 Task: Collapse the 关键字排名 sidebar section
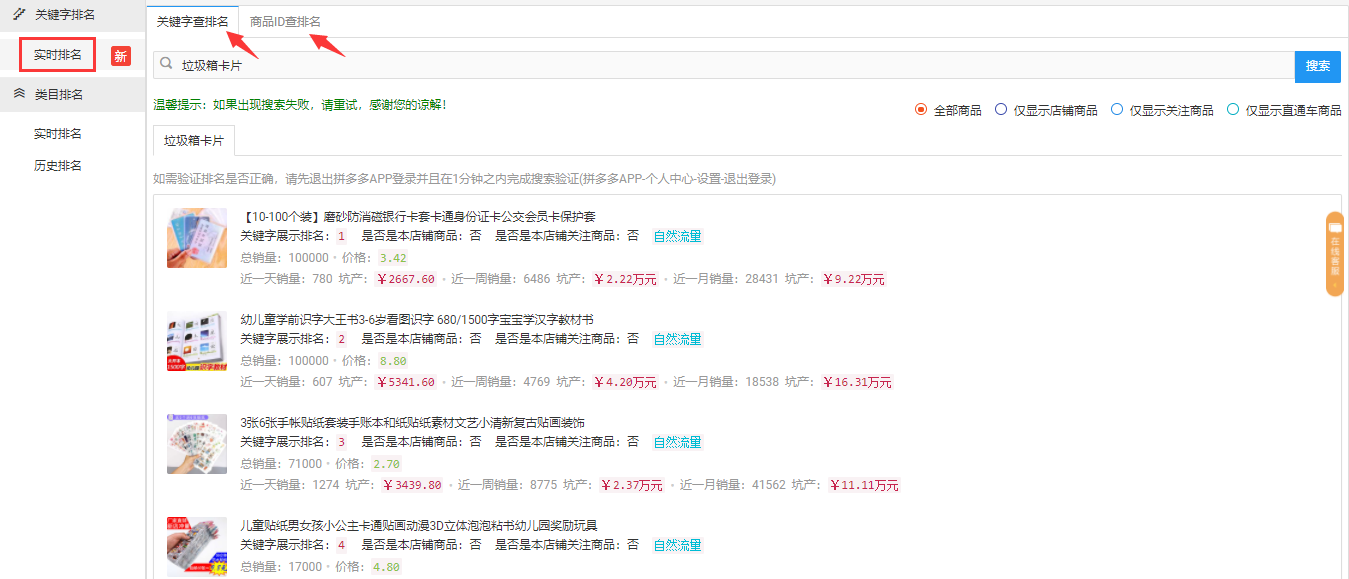65,14
